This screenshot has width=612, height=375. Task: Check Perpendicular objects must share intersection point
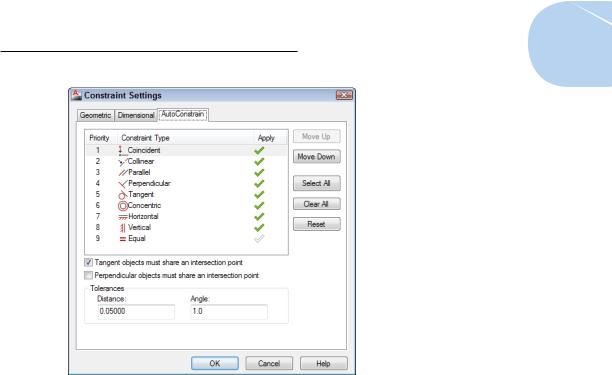[x=89, y=275]
